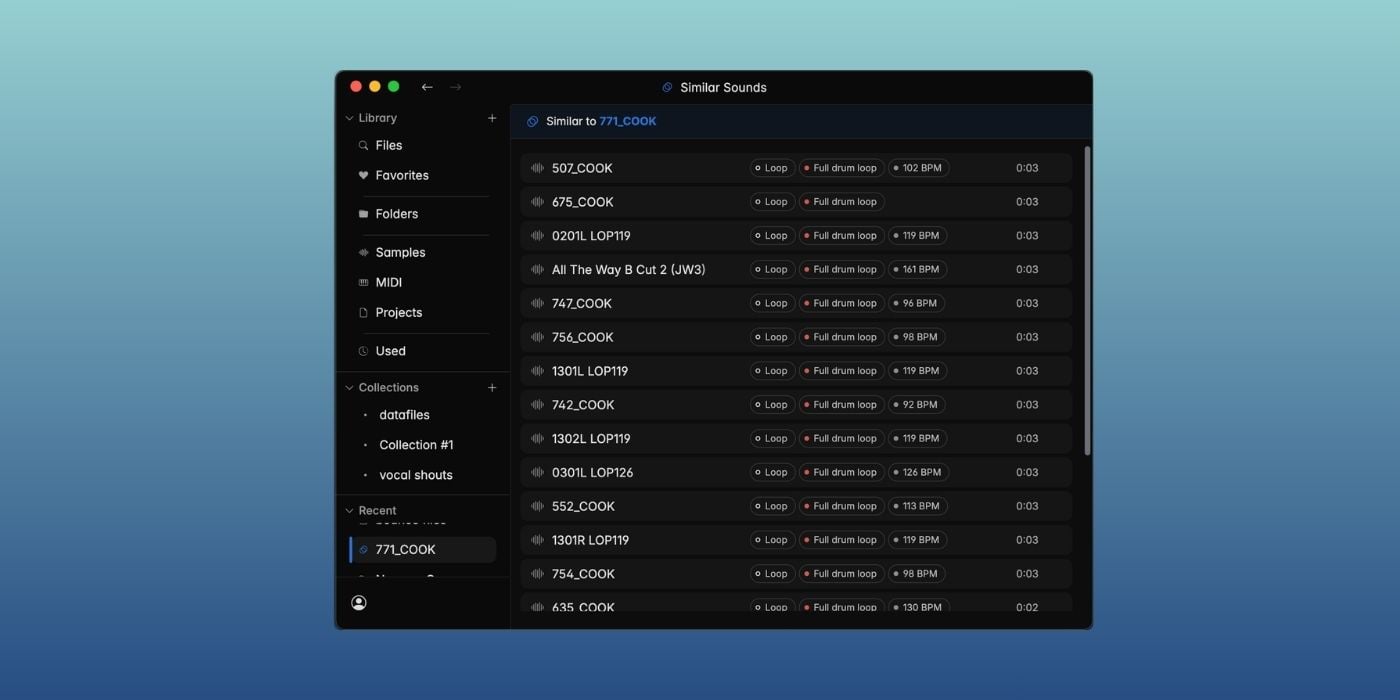Add a new collection with plus icon

(492, 388)
